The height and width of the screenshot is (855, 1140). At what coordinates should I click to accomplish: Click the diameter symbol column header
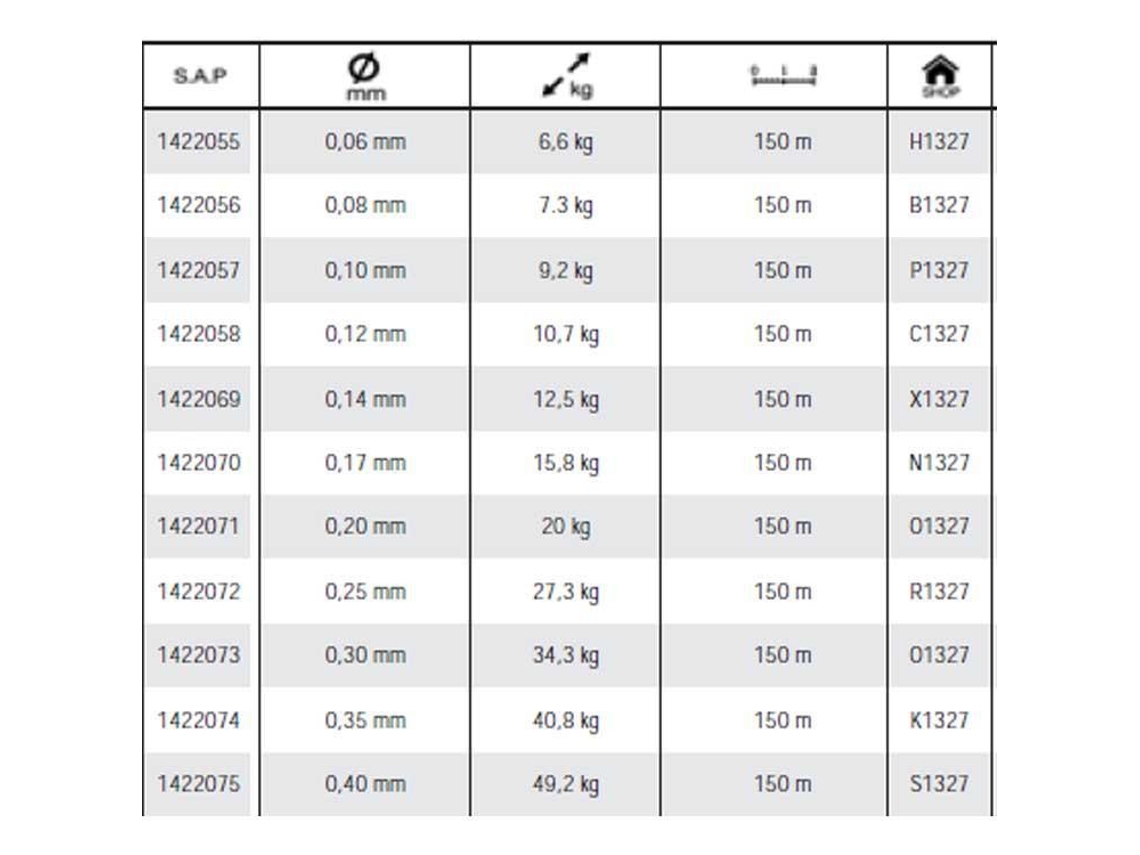point(365,77)
